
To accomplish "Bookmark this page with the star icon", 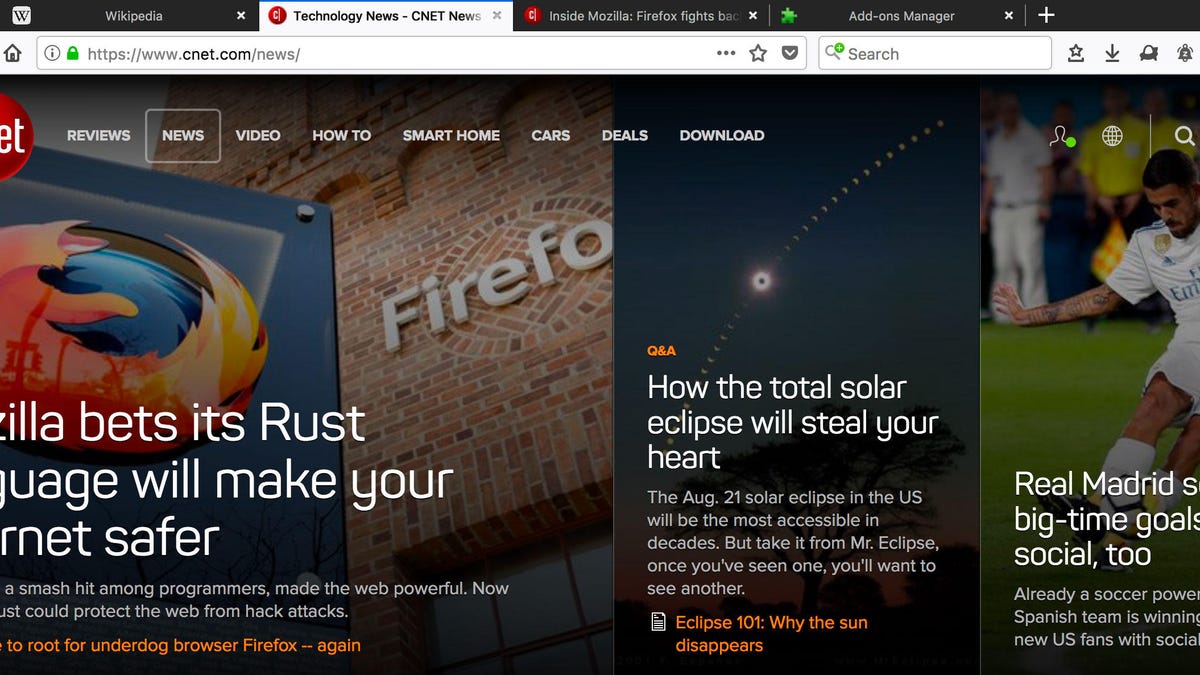I will click(x=757, y=53).
